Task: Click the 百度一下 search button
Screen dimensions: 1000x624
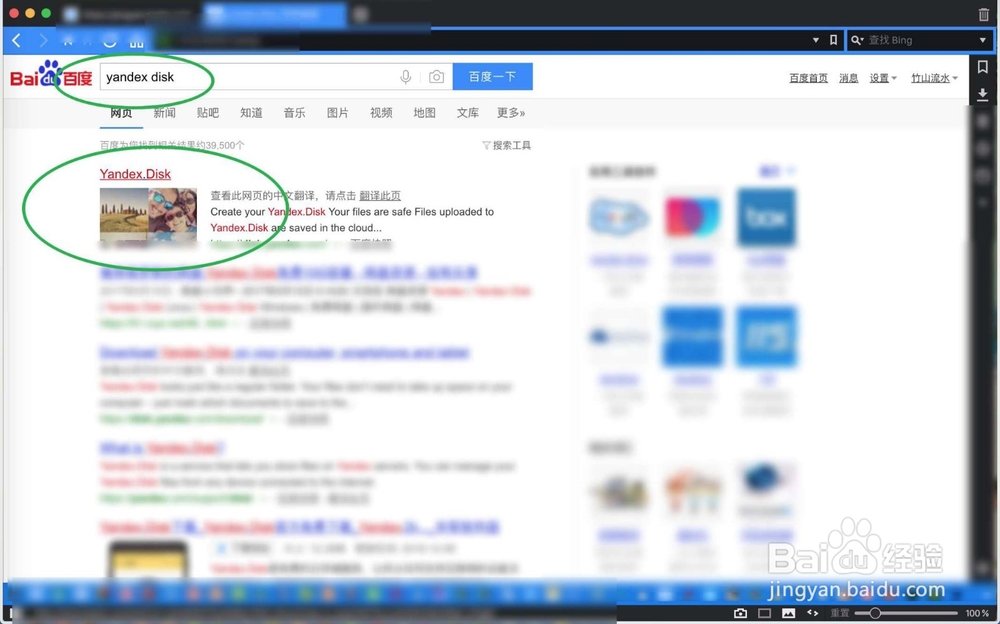Action: [x=492, y=77]
